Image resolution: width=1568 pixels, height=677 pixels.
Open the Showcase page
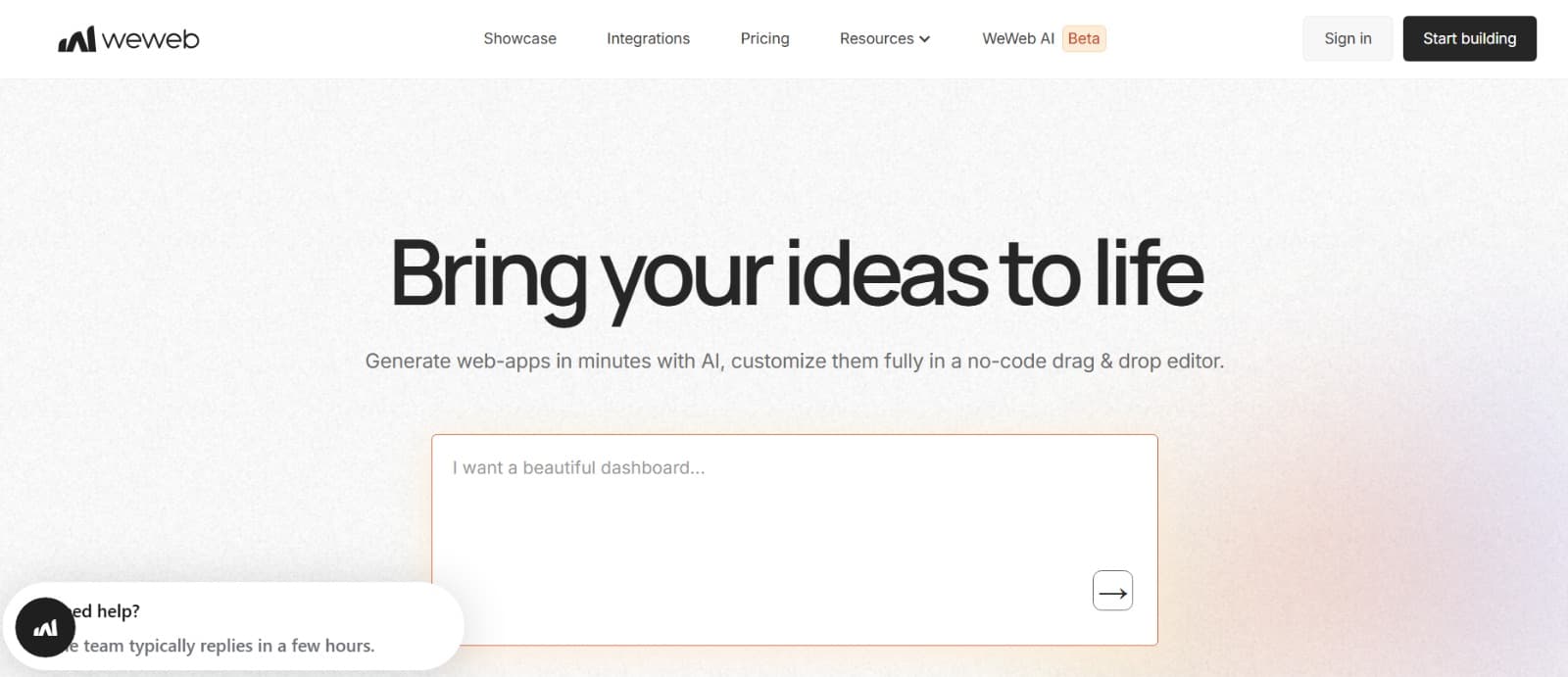519,39
